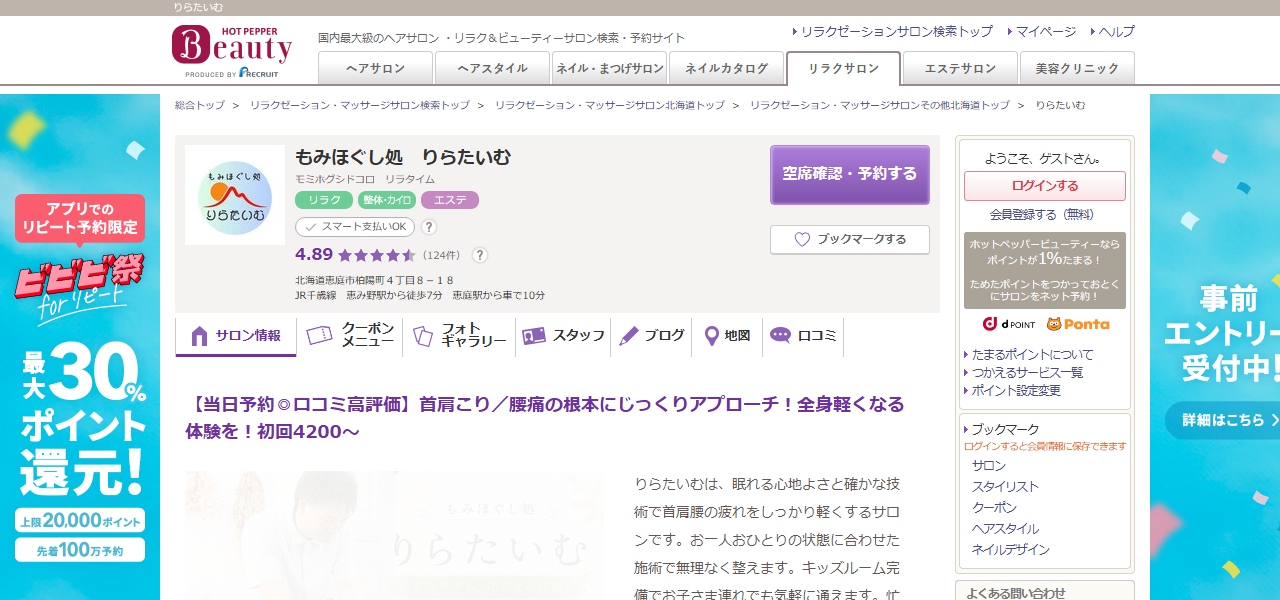Image resolution: width=1280 pixels, height=600 pixels.
Task: Open ヘアスタイル tab
Action: pos(492,68)
